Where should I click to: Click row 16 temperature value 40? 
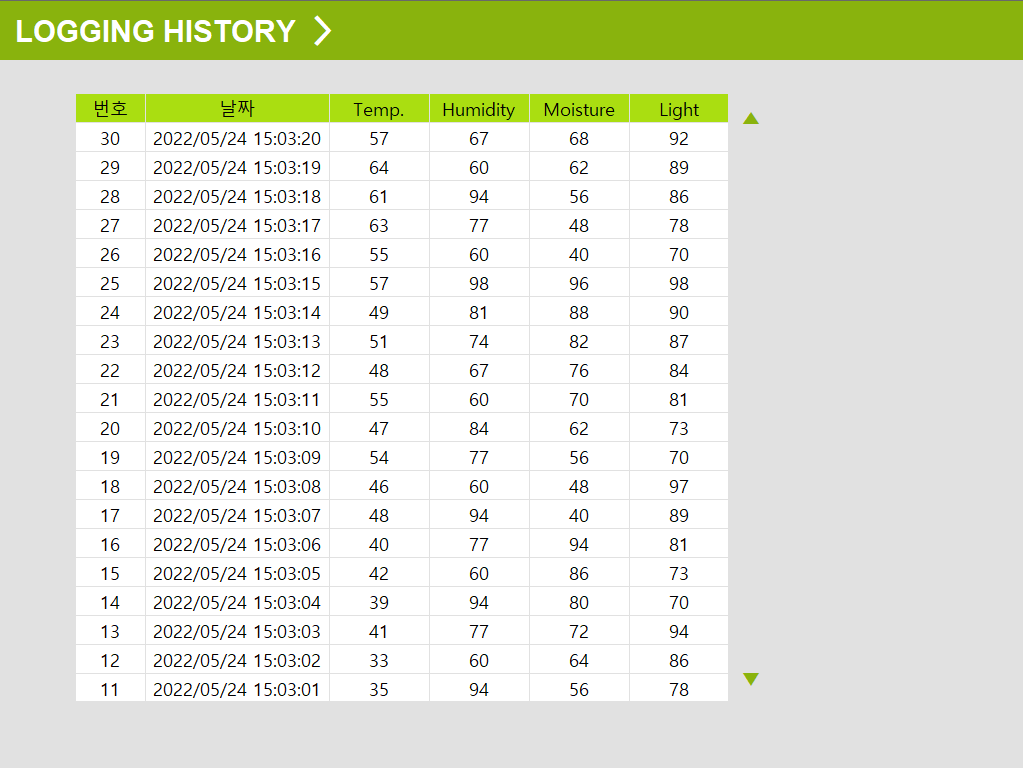click(x=379, y=545)
